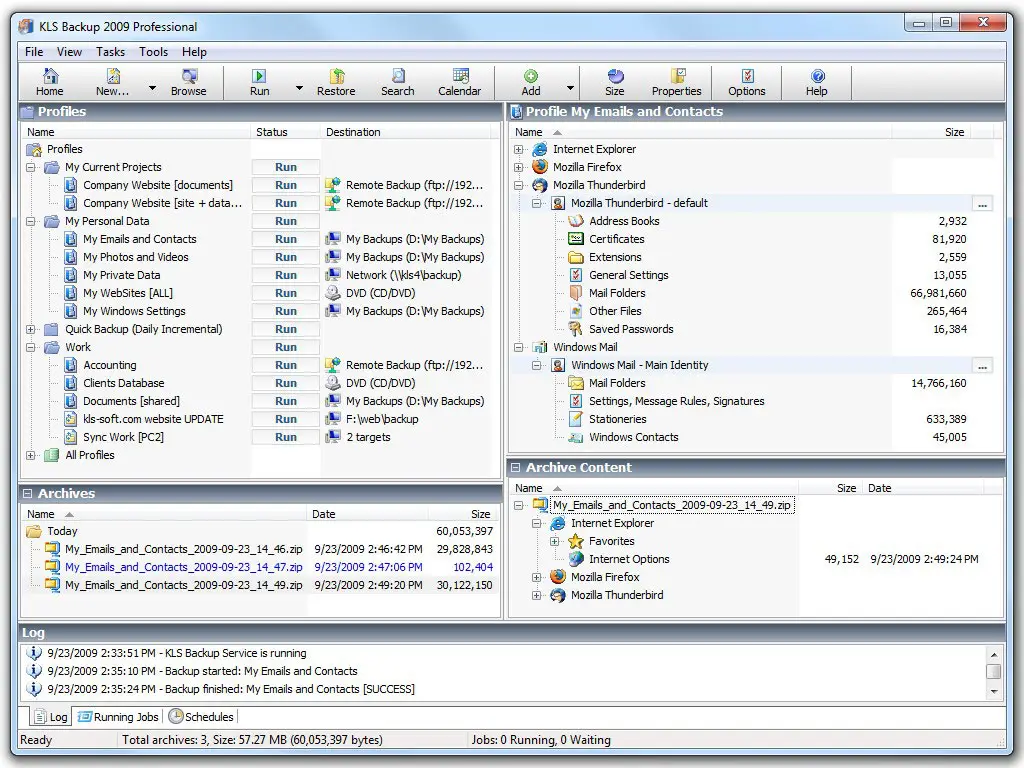The image size is (1024, 768).
Task: Click the Favorites star icon
Action: click(575, 541)
